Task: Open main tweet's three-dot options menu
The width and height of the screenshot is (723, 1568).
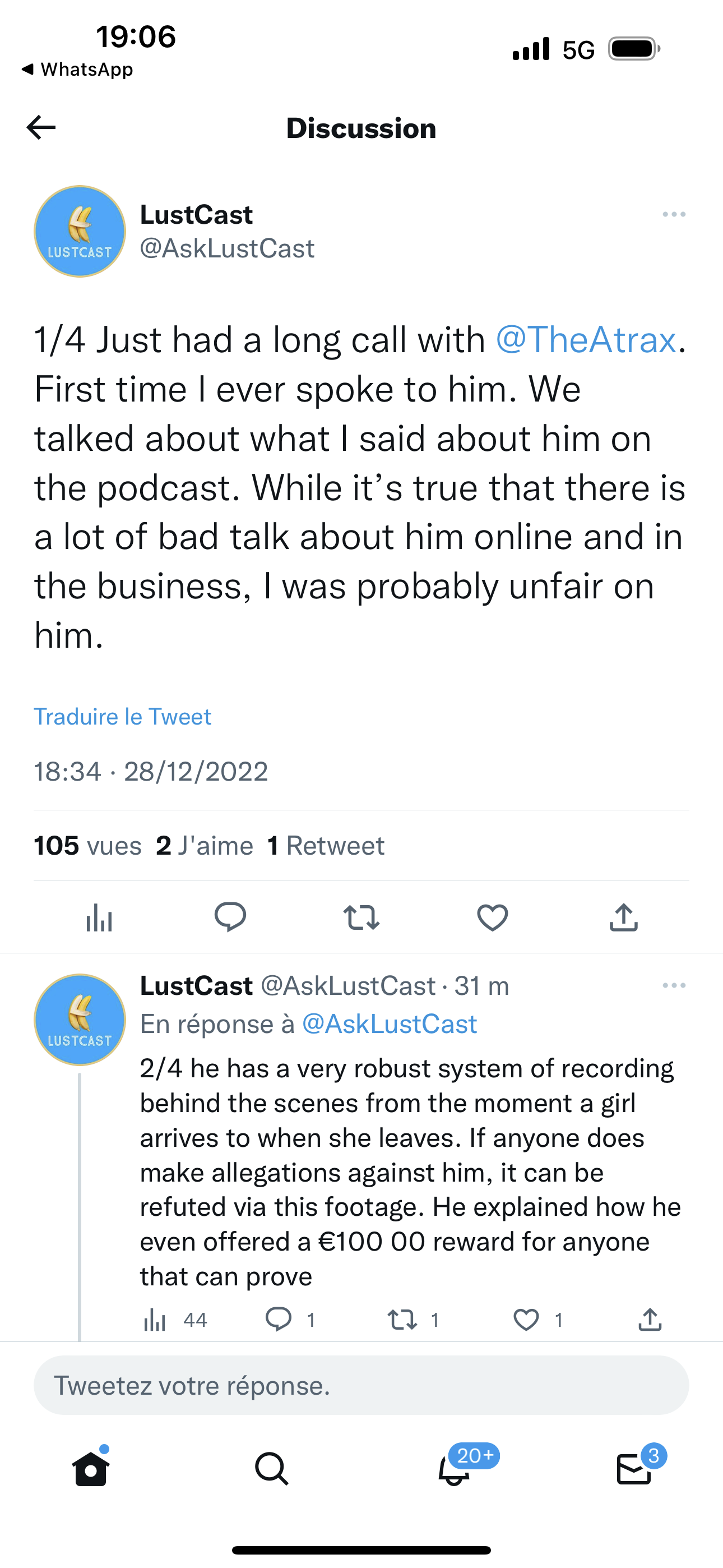Action: click(674, 214)
